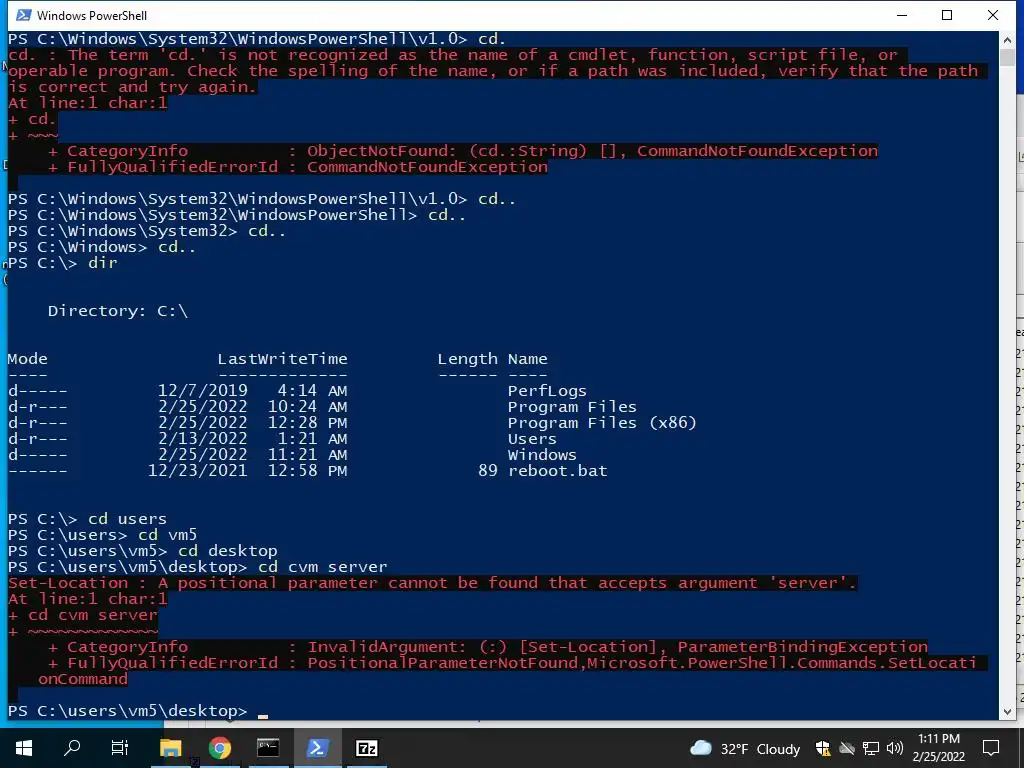Open taskbar Search
The height and width of the screenshot is (768, 1024).
(72, 748)
